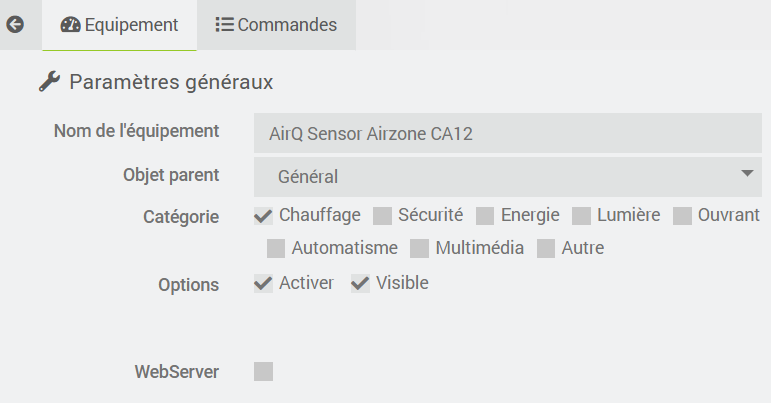771x403 pixels.
Task: Check the Multimédia category box
Action: tap(419, 248)
